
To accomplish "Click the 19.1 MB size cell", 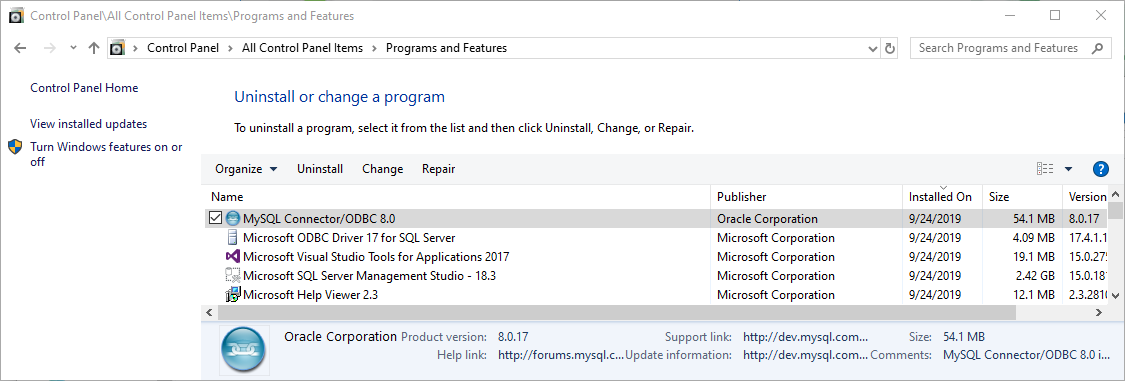I will pyautogui.click(x=1034, y=256).
